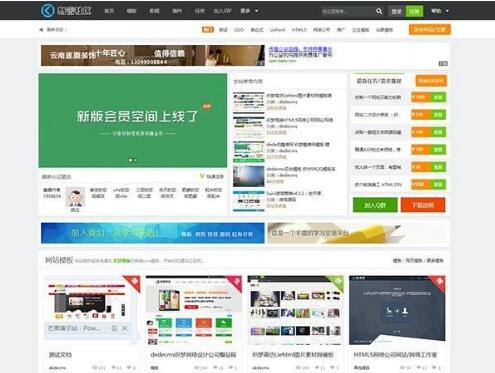Click pink corner ribbon on dedecms织梦 card
Screen dimensions: 495x373
coord(235,282)
